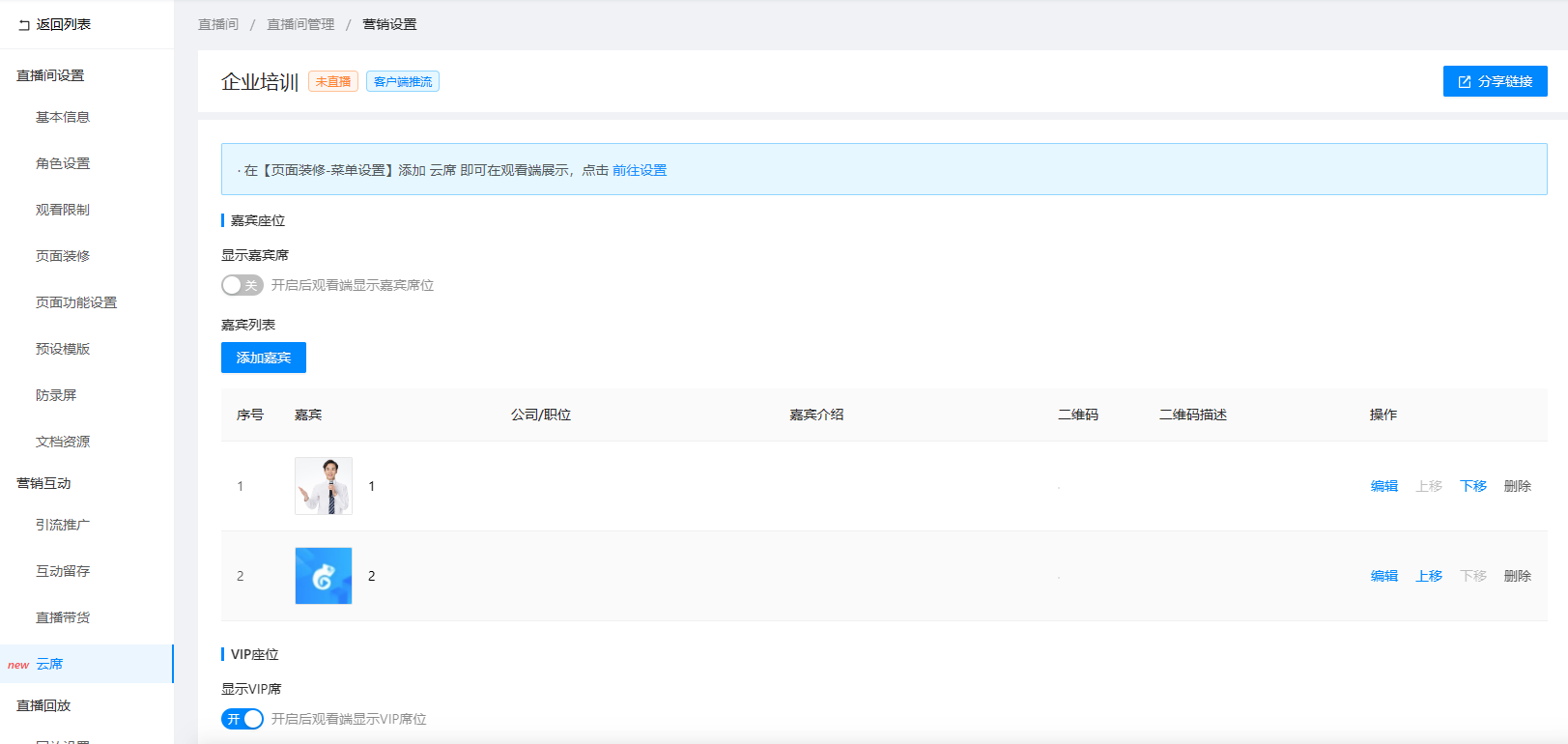The height and width of the screenshot is (744, 1568).
Task: Click 上移 for guest 2
Action: point(1429,576)
